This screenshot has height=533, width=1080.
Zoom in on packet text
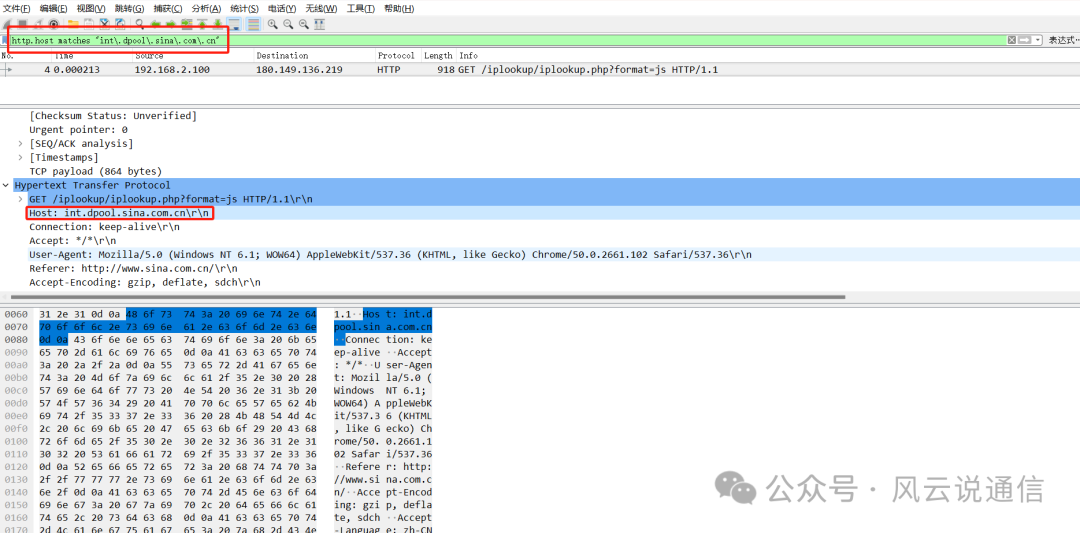click(x=272, y=23)
